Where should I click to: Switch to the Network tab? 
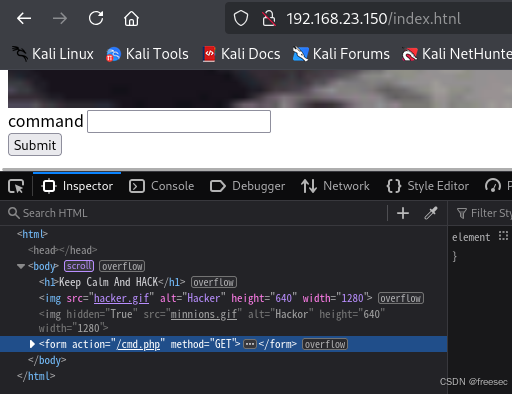[335, 186]
